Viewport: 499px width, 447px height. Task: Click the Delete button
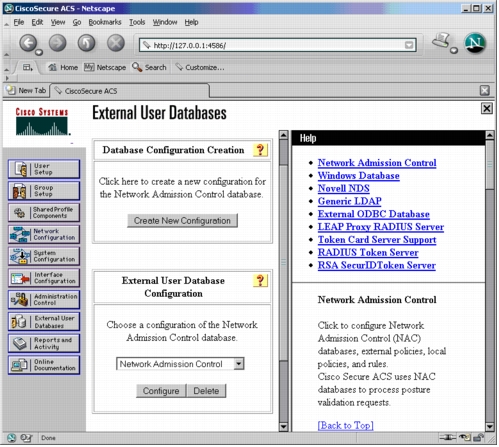click(206, 391)
